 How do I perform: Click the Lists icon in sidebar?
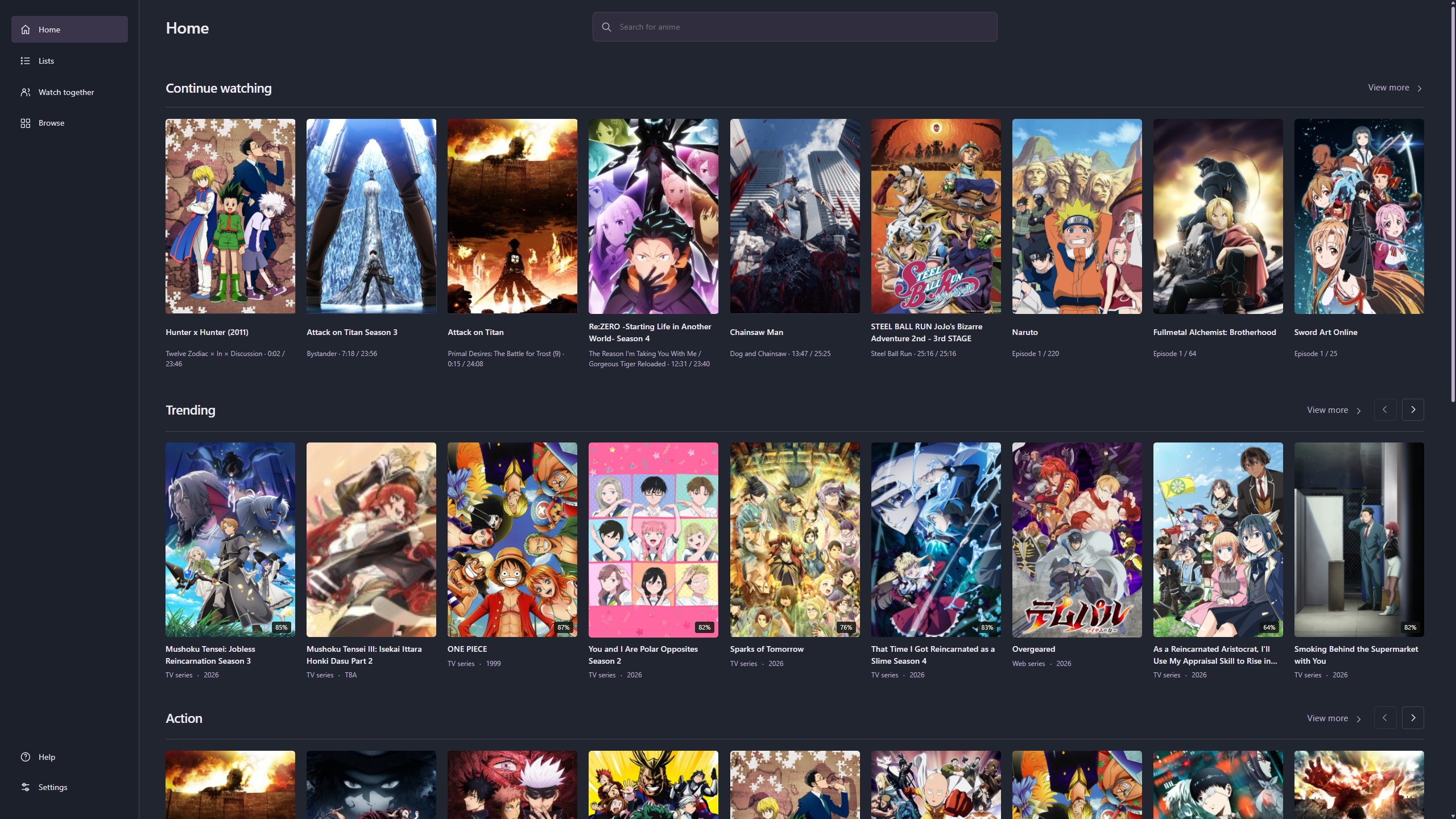pyautogui.click(x=26, y=61)
